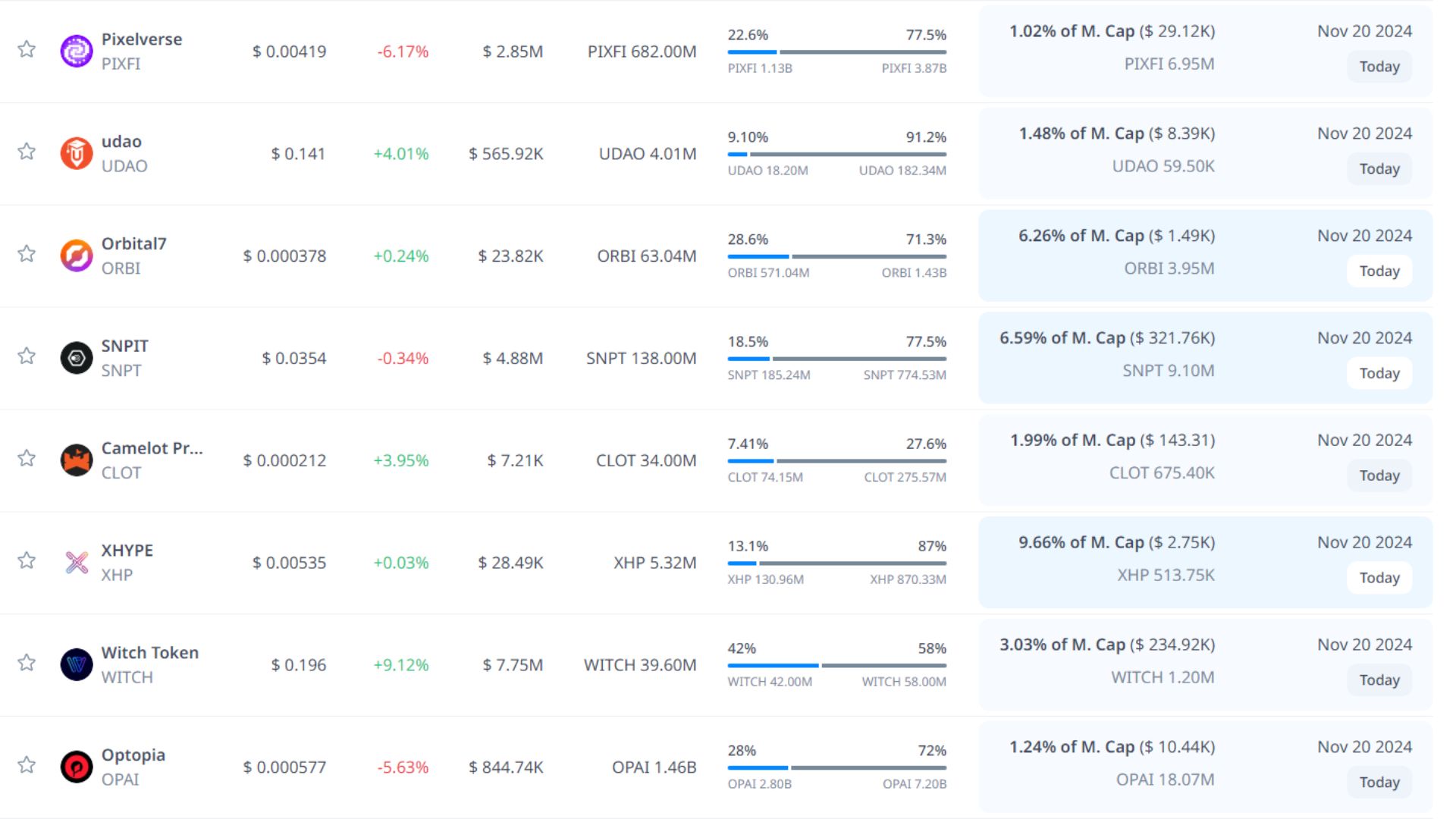The height and width of the screenshot is (819, 1456).
Task: Toggle favorite star for Optopia
Action: click(27, 764)
